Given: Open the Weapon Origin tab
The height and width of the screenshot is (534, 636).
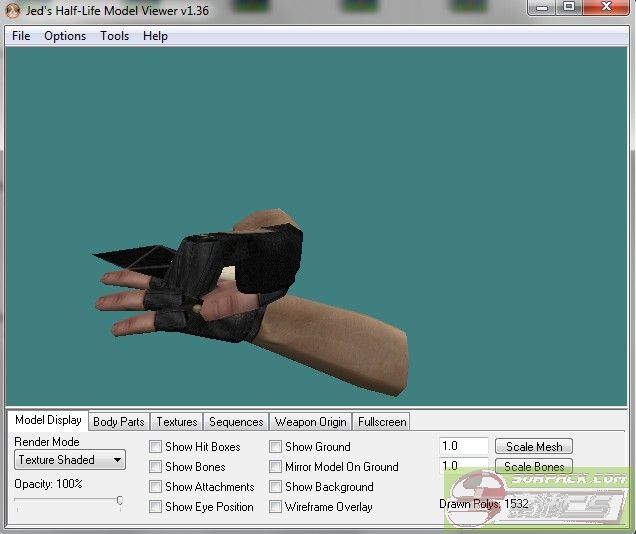Looking at the screenshot, I should tap(310, 422).
